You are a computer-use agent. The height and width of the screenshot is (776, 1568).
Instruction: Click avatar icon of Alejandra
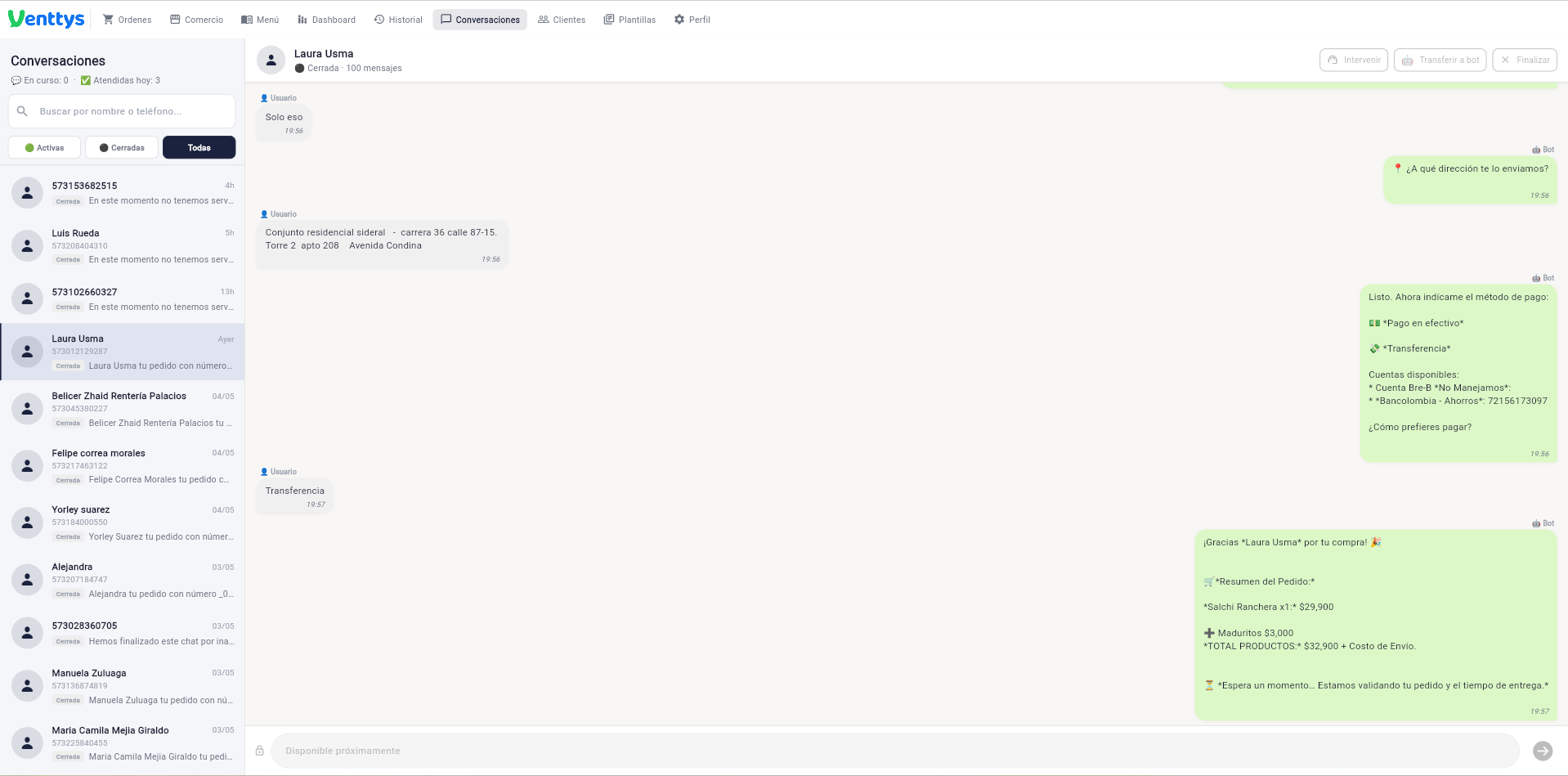(x=27, y=580)
